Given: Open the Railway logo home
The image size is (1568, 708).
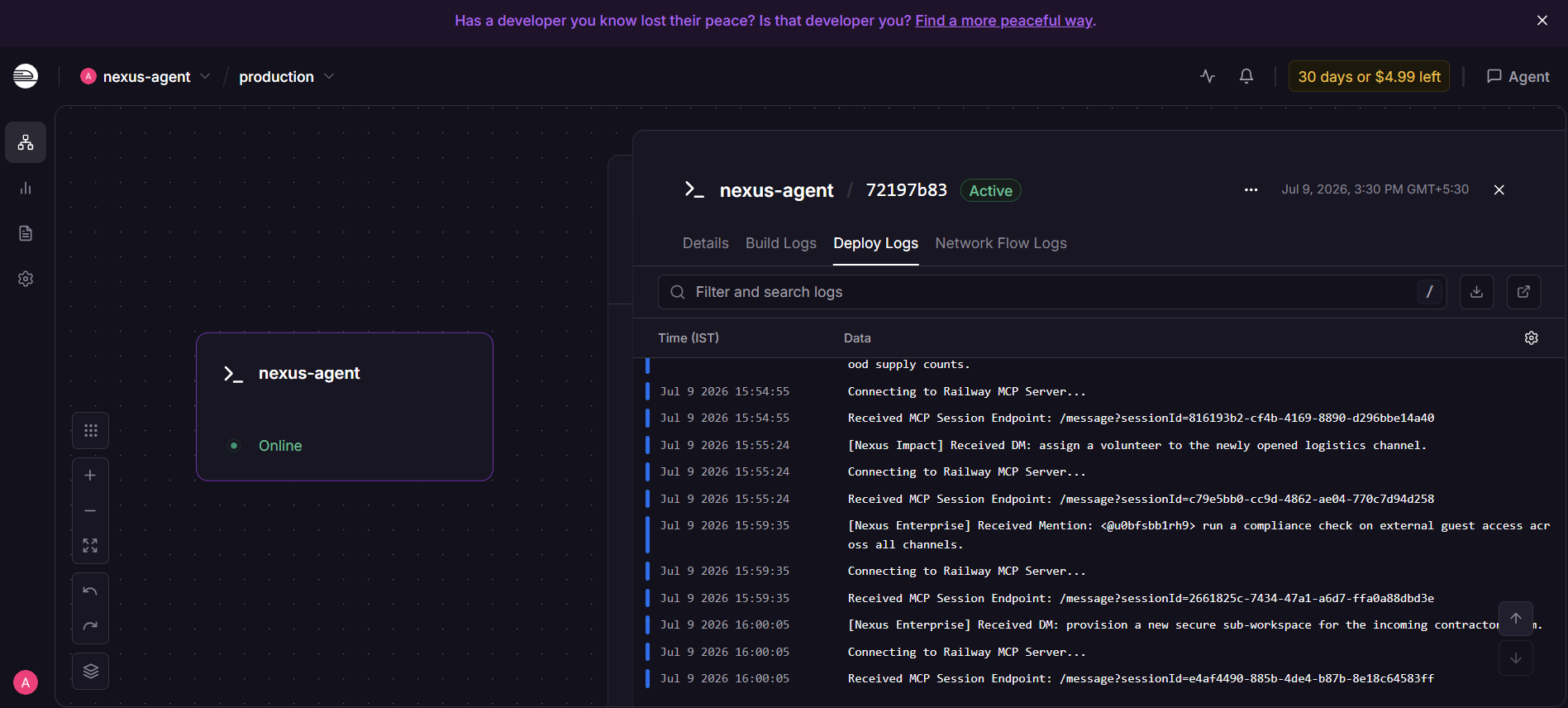Looking at the screenshot, I should tap(26, 76).
